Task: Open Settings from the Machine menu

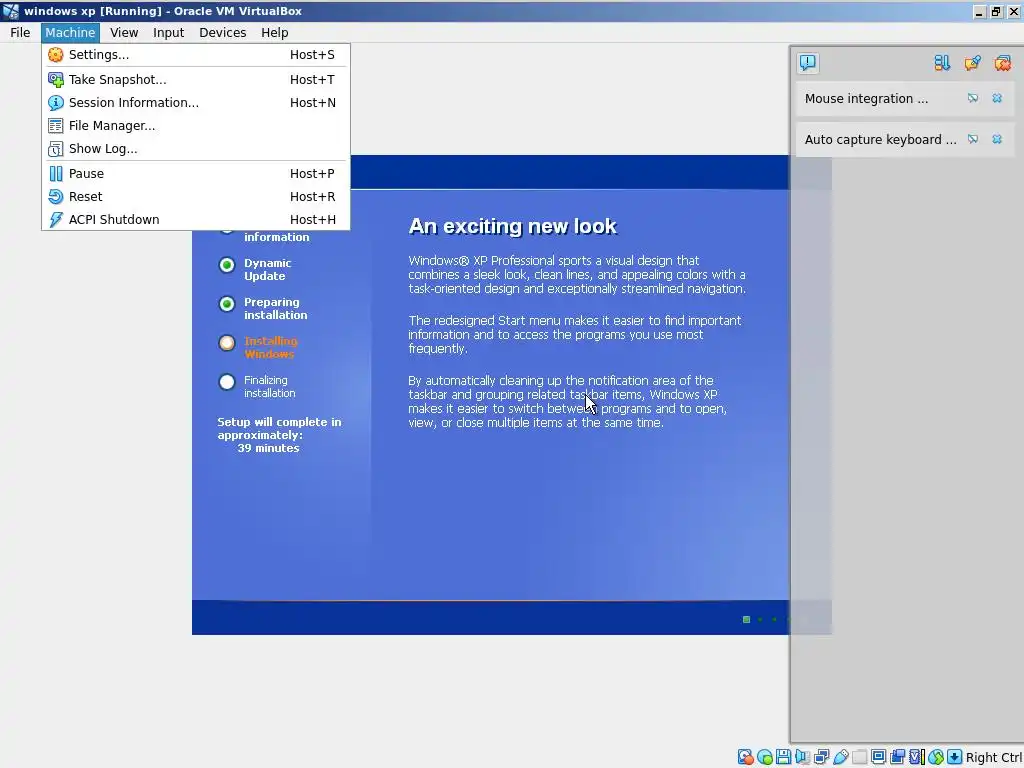Action: tap(195, 55)
